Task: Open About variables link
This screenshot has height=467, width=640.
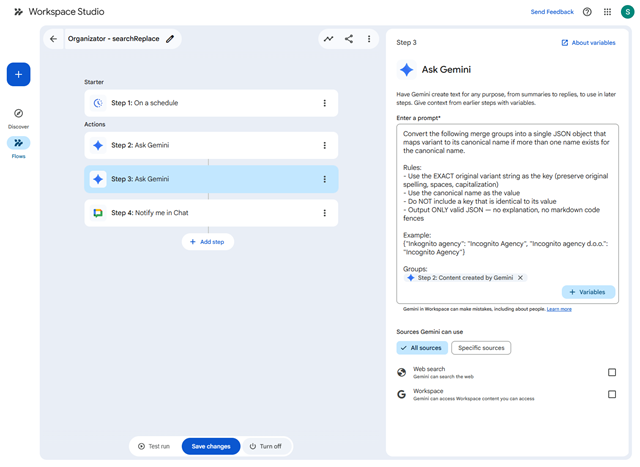Action: [588, 42]
